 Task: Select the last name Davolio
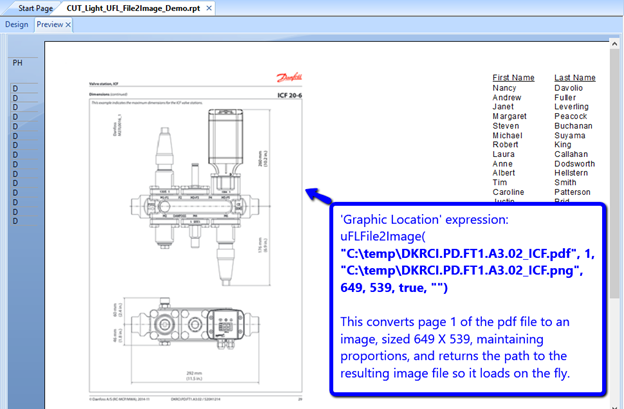568,88
